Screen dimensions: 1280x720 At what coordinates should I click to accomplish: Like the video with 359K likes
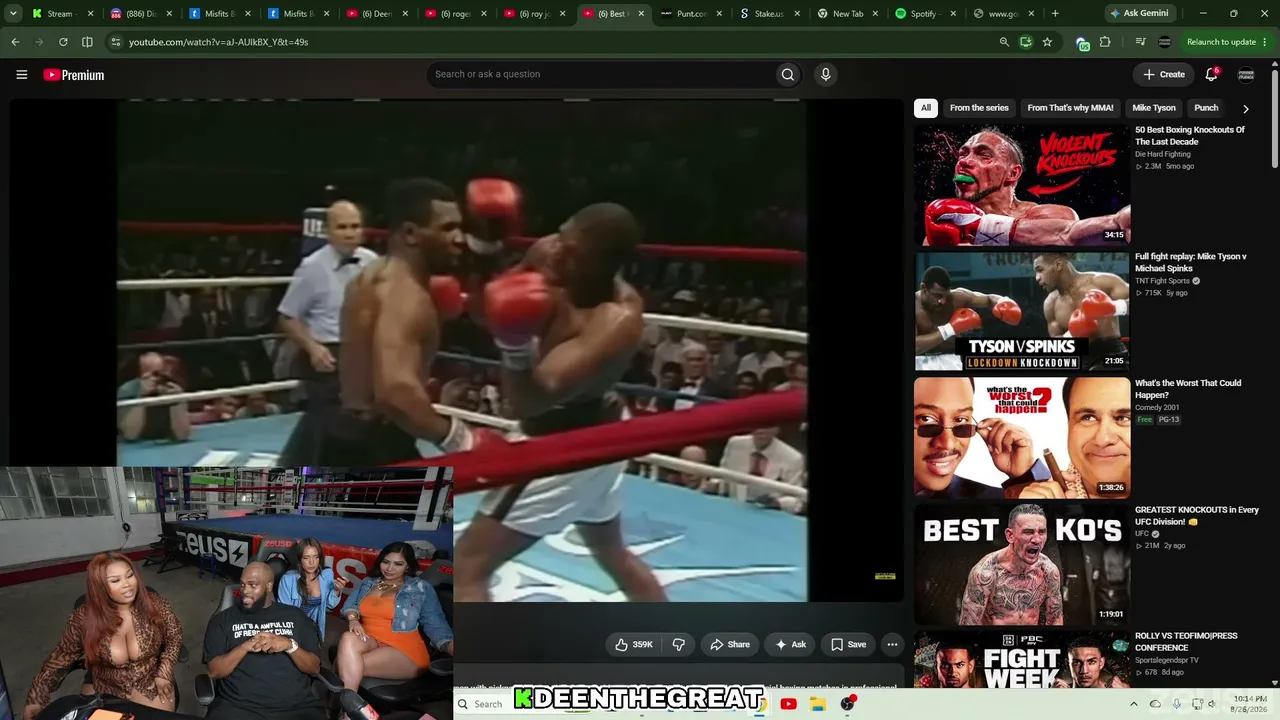click(x=634, y=645)
